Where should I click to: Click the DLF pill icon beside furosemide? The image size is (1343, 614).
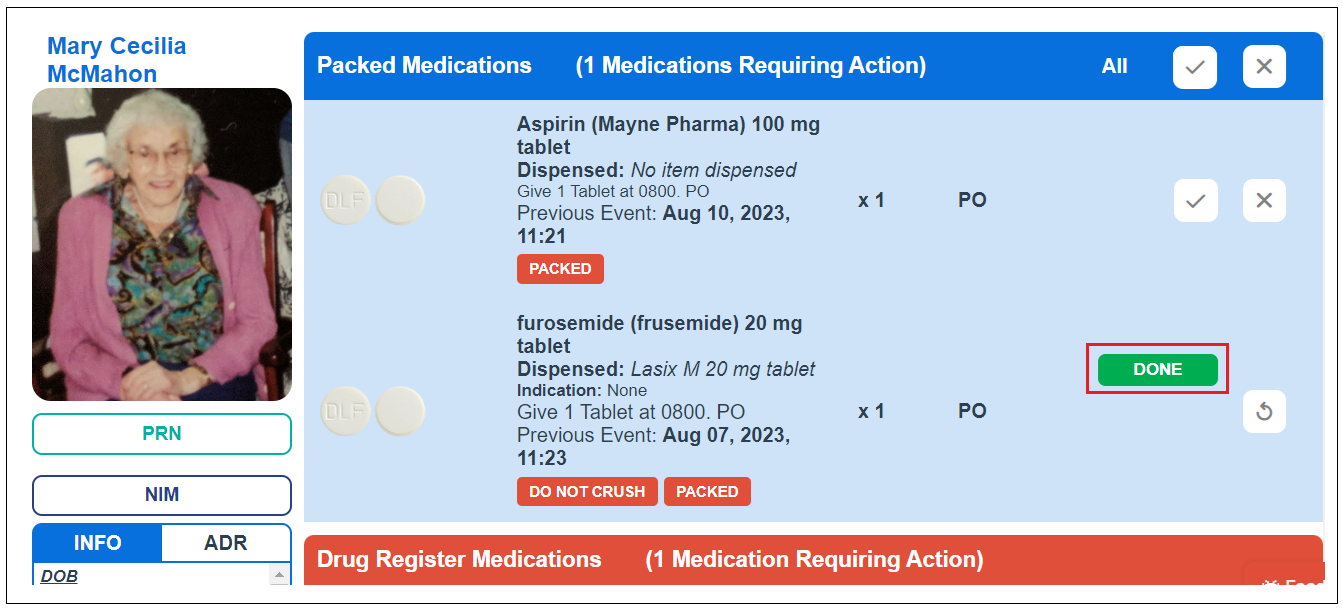[x=345, y=411]
